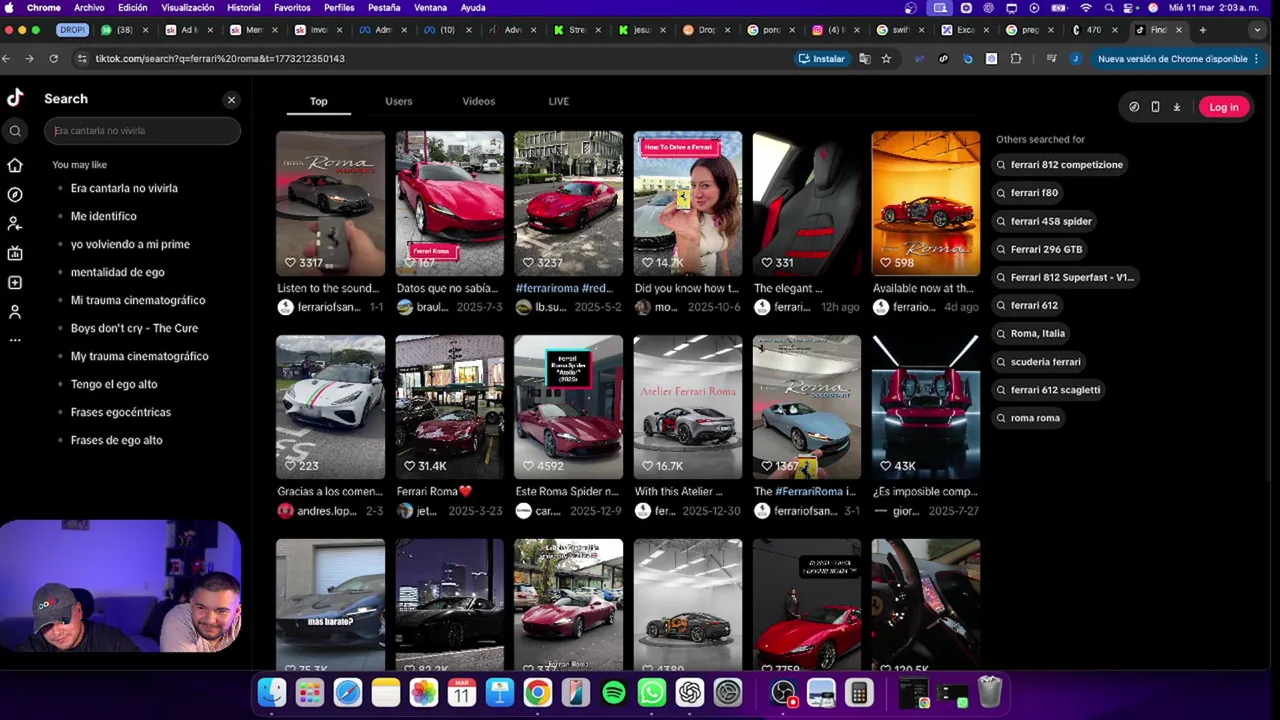Switch to the LIVE tab
1280x720 pixels.
point(558,101)
